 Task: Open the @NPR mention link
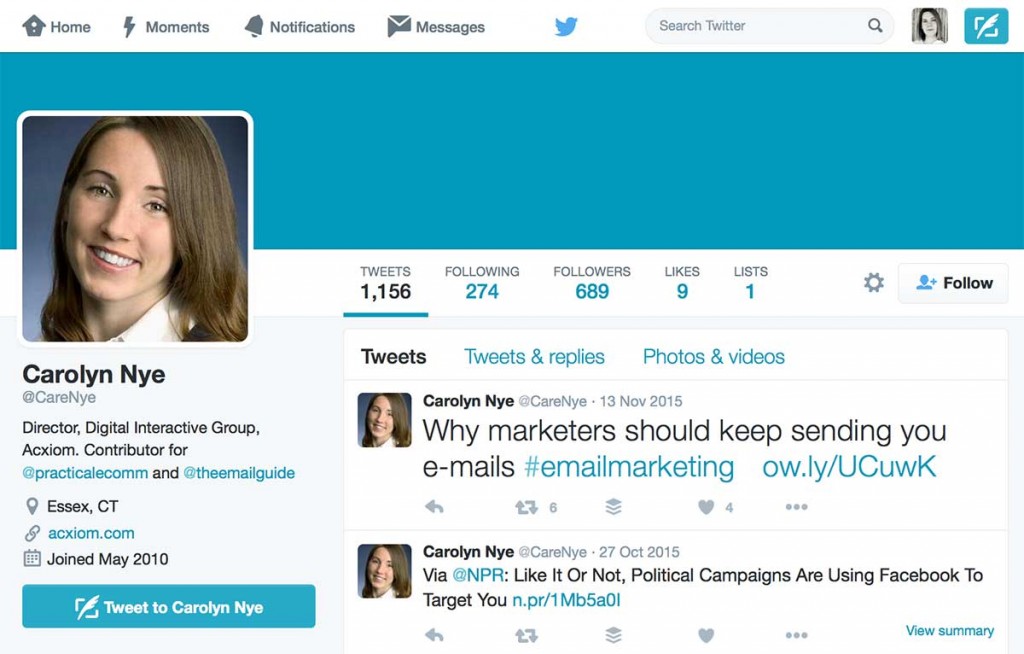[x=477, y=576]
